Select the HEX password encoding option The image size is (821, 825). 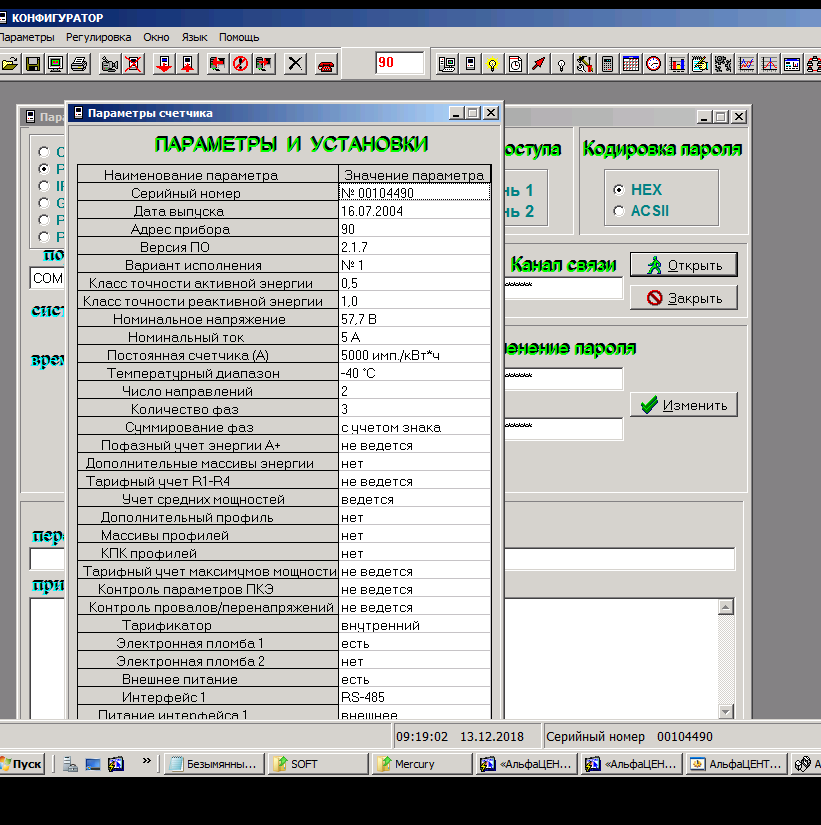[x=619, y=189]
